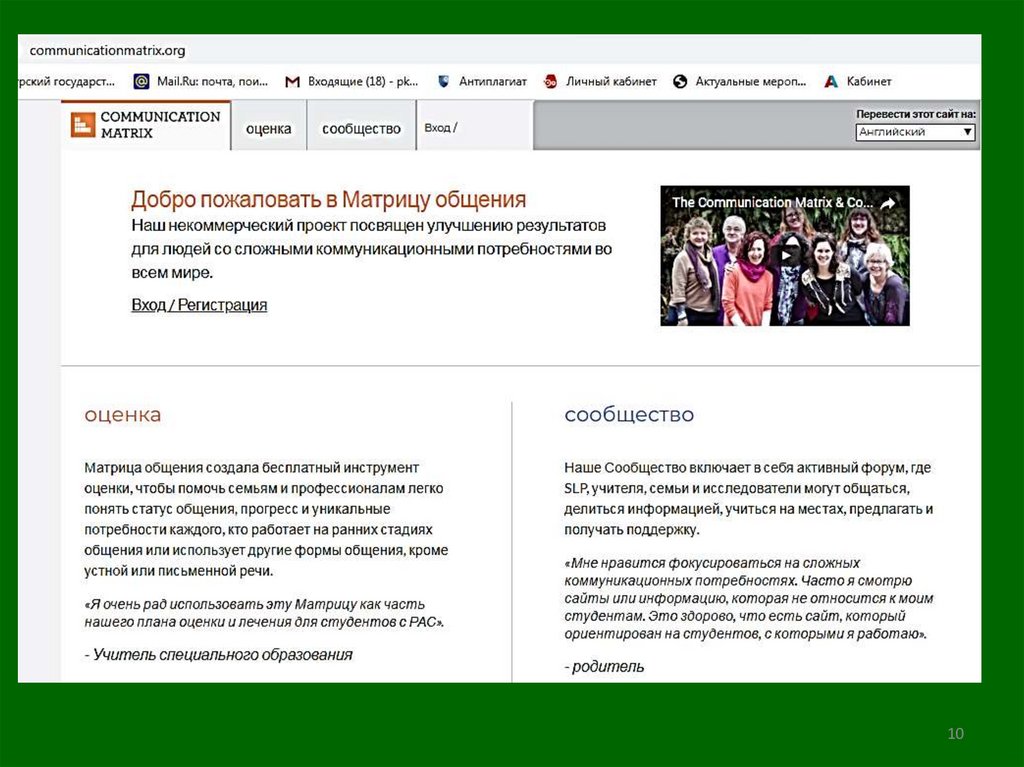Image resolution: width=1024 pixels, height=767 pixels.
Task: Click the video title text overlay
Action: pyautogui.click(x=770, y=203)
